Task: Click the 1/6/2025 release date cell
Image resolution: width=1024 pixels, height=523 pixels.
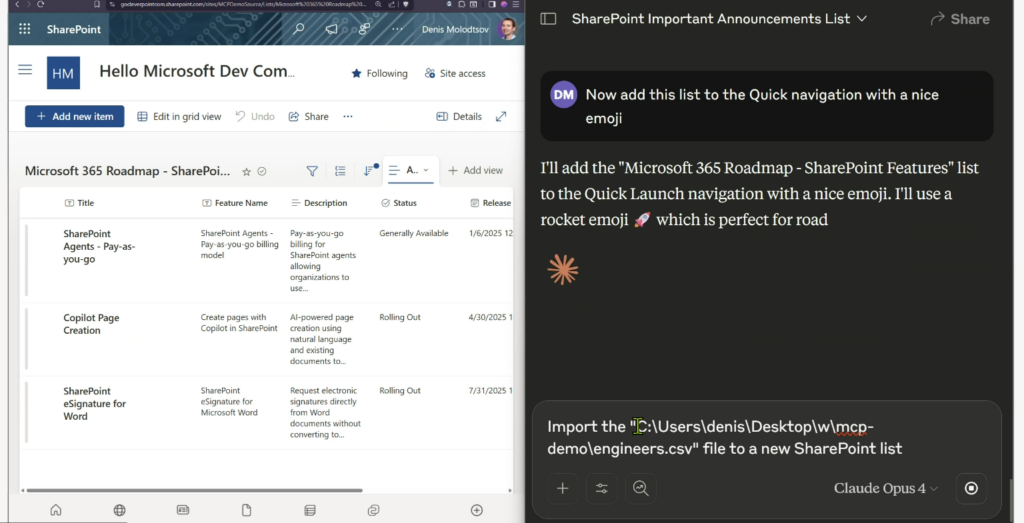Action: pyautogui.click(x=490, y=233)
